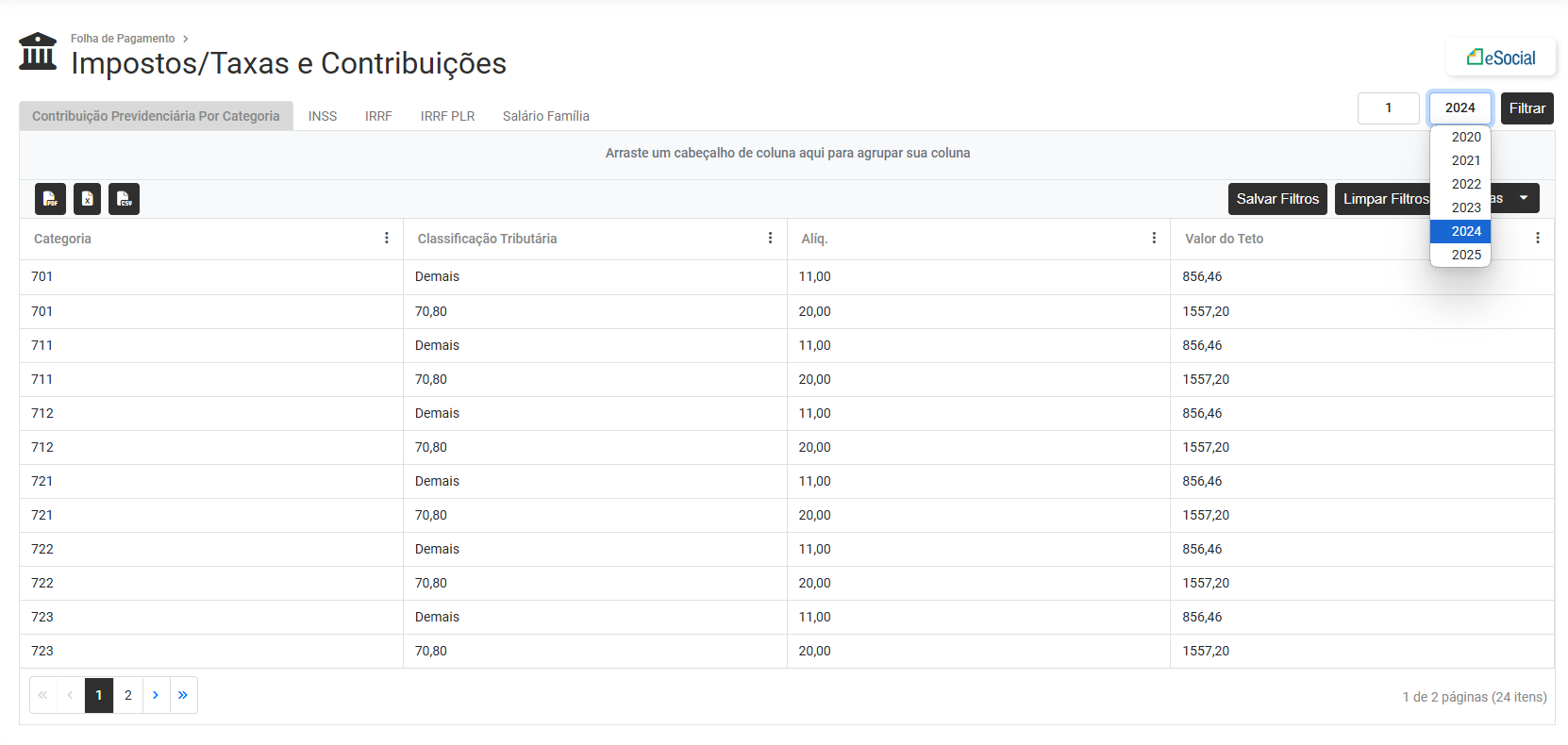Switch to the Salário Família tab
Image resolution: width=1568 pixels, height=745 pixels.
pos(545,116)
